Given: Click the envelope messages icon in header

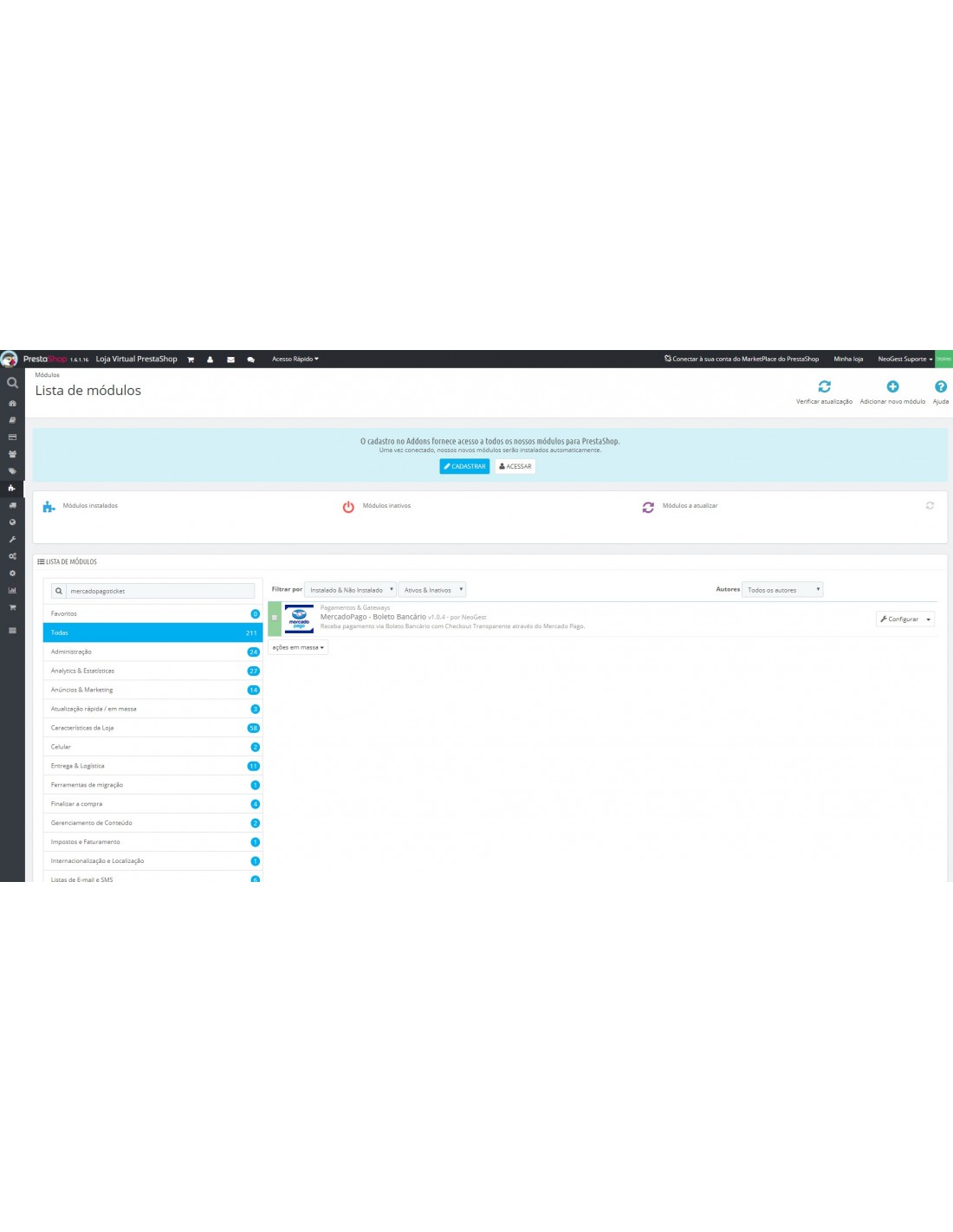Looking at the screenshot, I should point(230,360).
